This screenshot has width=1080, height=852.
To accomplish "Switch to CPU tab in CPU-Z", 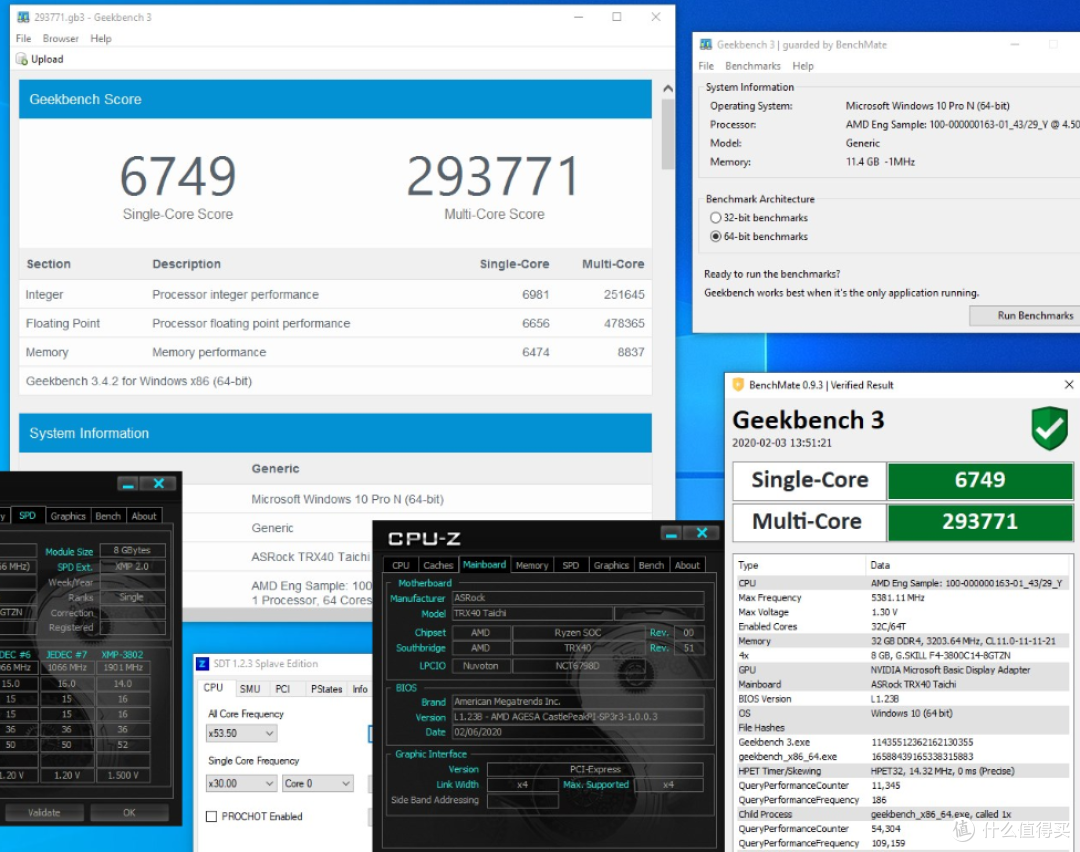I will click(x=401, y=565).
